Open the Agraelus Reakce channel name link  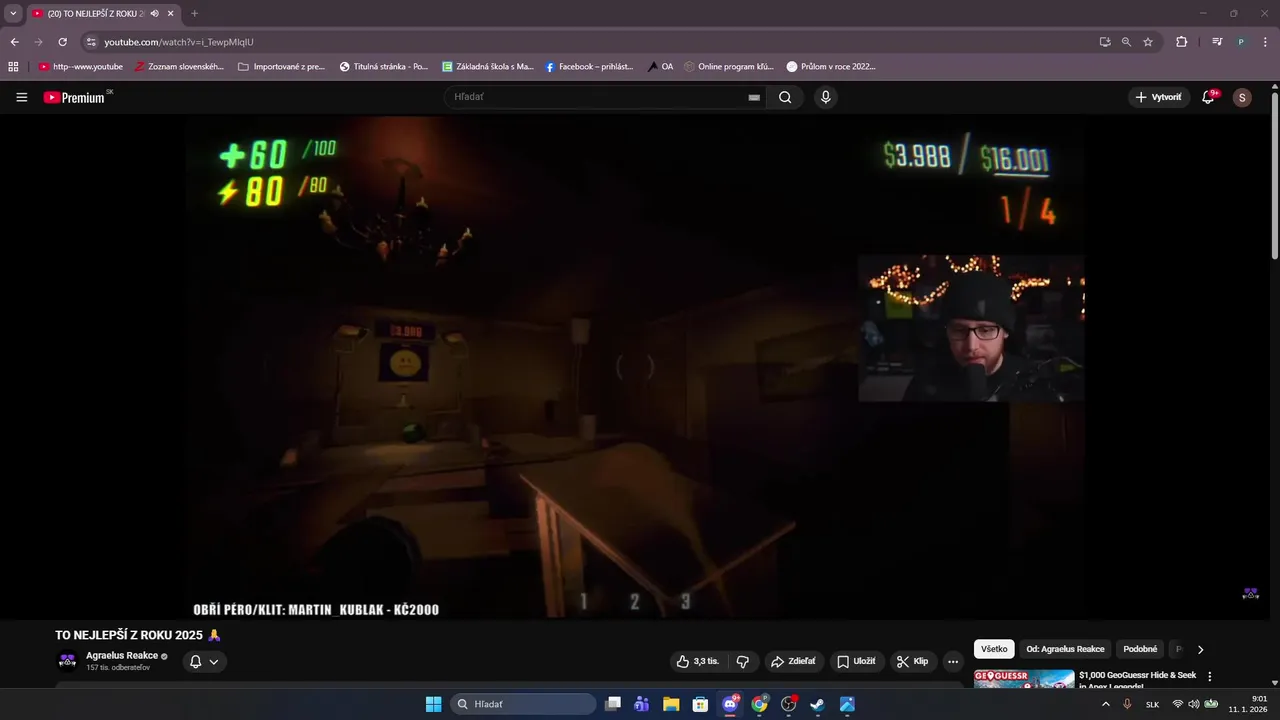pyautogui.click(x=122, y=656)
